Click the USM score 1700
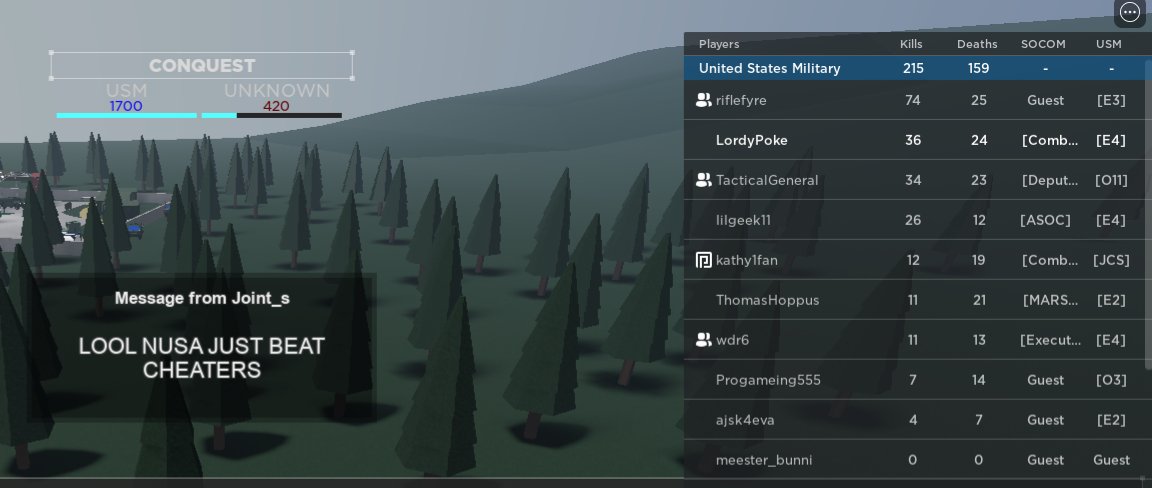The width and height of the screenshot is (1152, 488). [126, 106]
